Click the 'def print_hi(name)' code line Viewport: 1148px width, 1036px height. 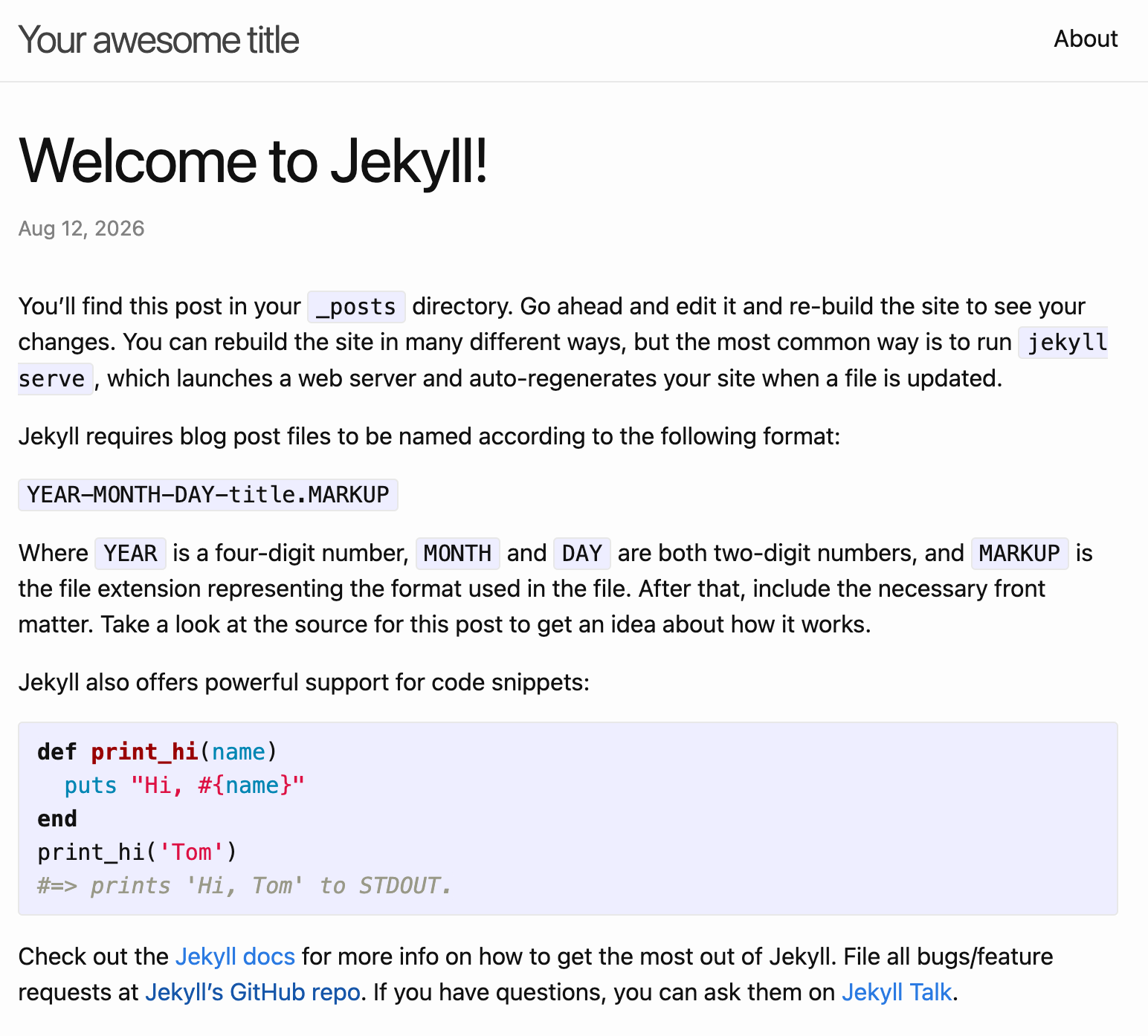click(x=158, y=751)
